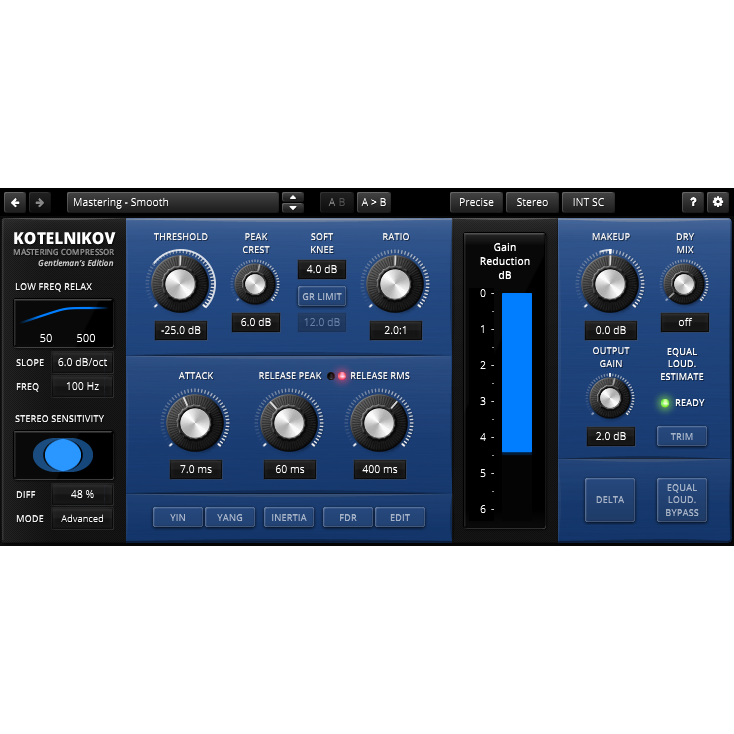Click the Threshold knob
This screenshot has width=734, height=734.
pyautogui.click(x=181, y=283)
